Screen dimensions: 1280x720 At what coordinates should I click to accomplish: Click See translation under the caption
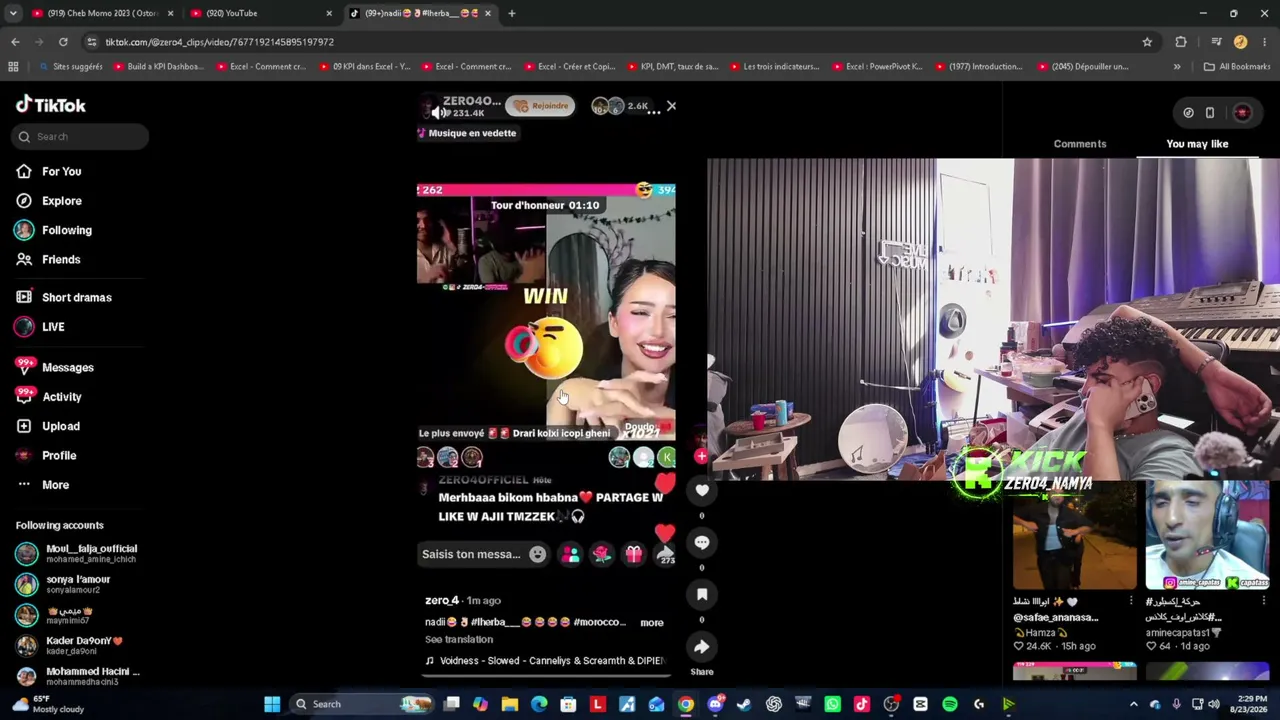459,640
